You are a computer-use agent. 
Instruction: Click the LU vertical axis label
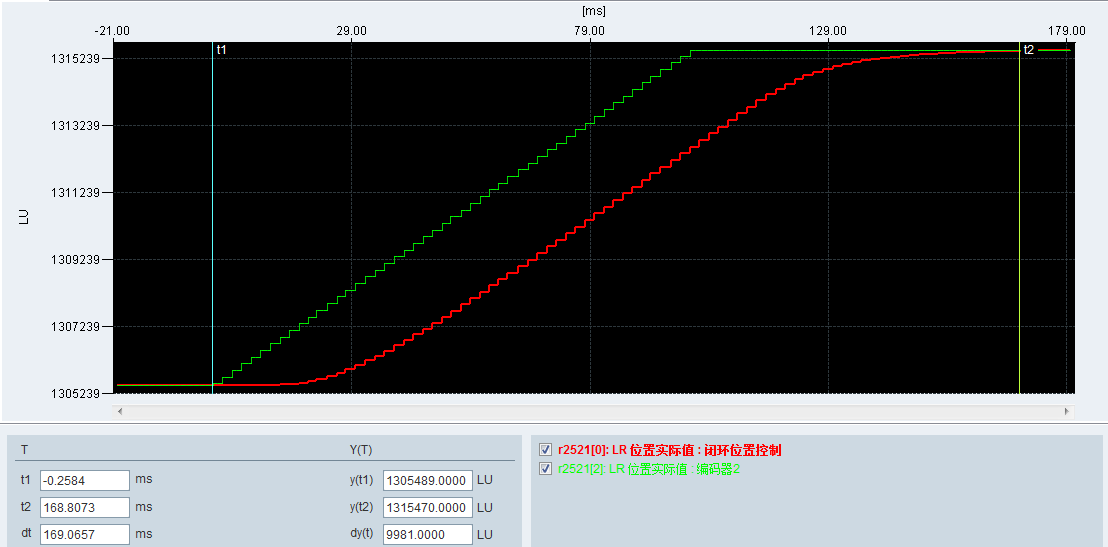pyautogui.click(x=23, y=218)
